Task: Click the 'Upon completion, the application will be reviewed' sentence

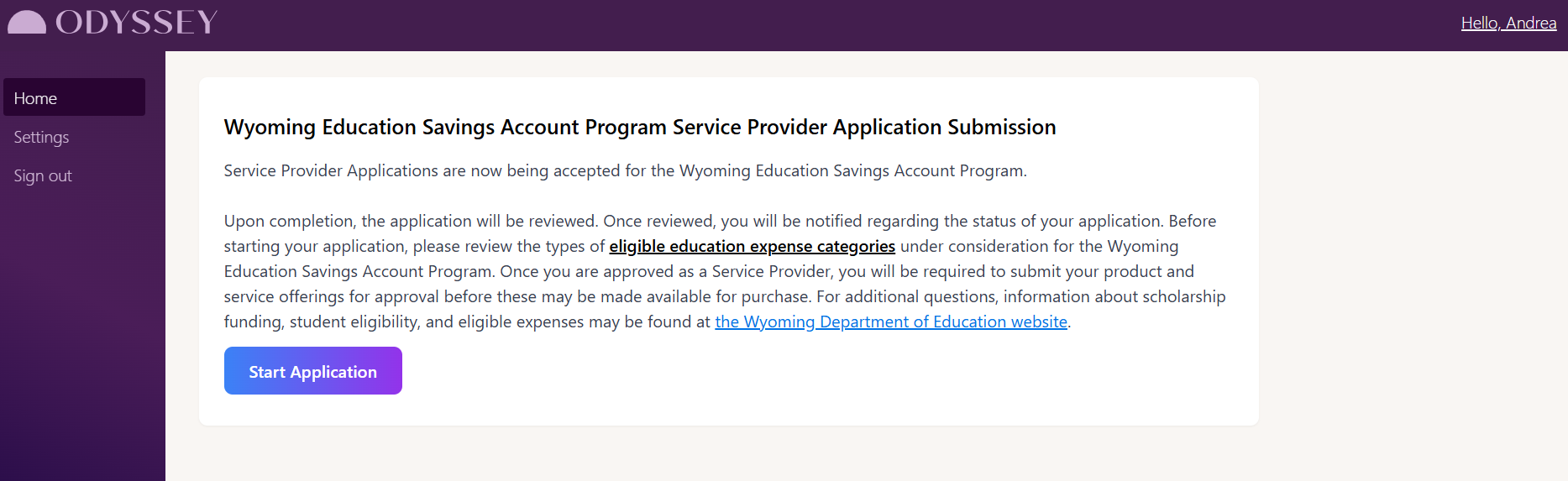Action: tap(411, 221)
